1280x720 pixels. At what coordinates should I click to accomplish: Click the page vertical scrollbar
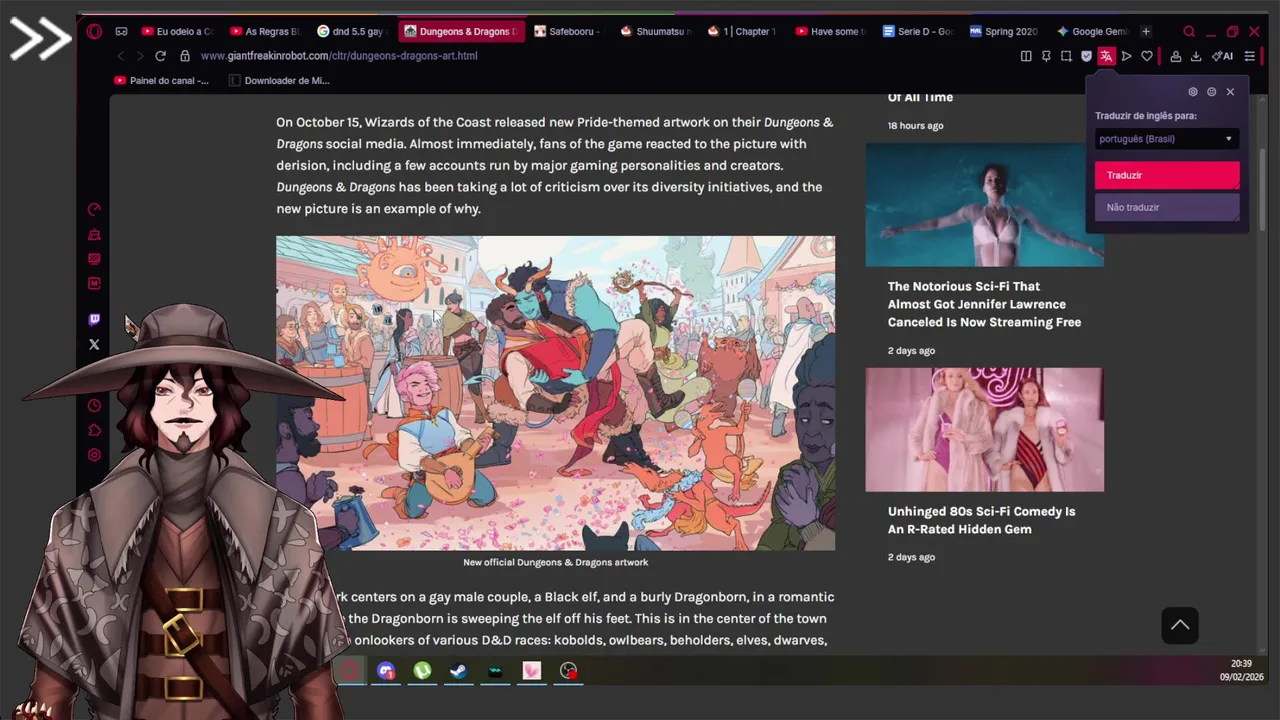pos(1262,190)
